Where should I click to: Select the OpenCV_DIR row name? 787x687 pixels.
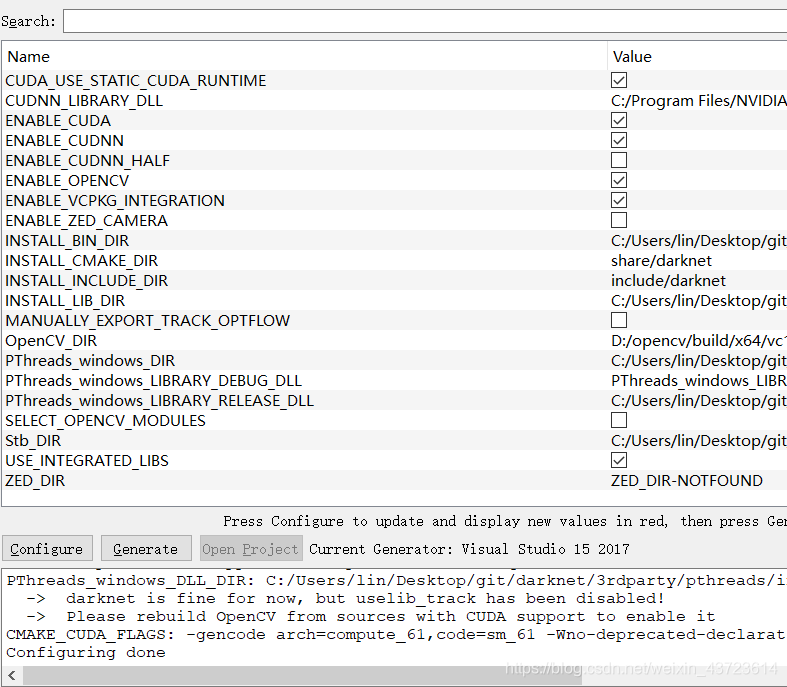tap(51, 341)
